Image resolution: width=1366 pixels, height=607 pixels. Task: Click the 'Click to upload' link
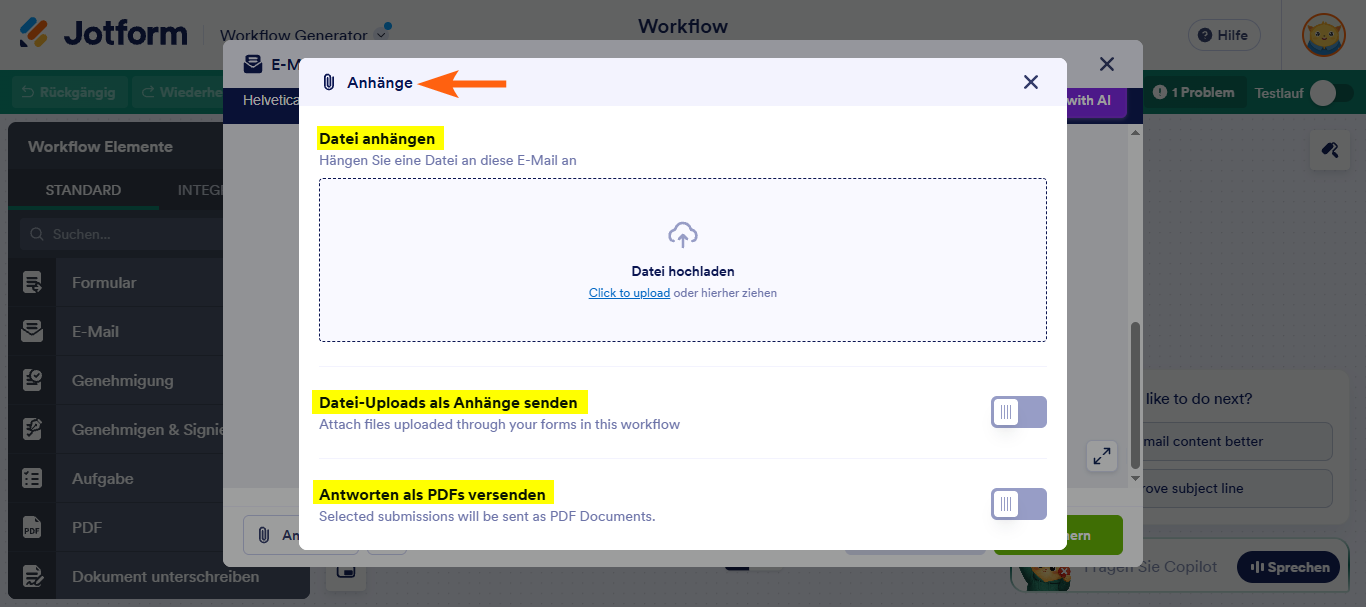click(629, 293)
